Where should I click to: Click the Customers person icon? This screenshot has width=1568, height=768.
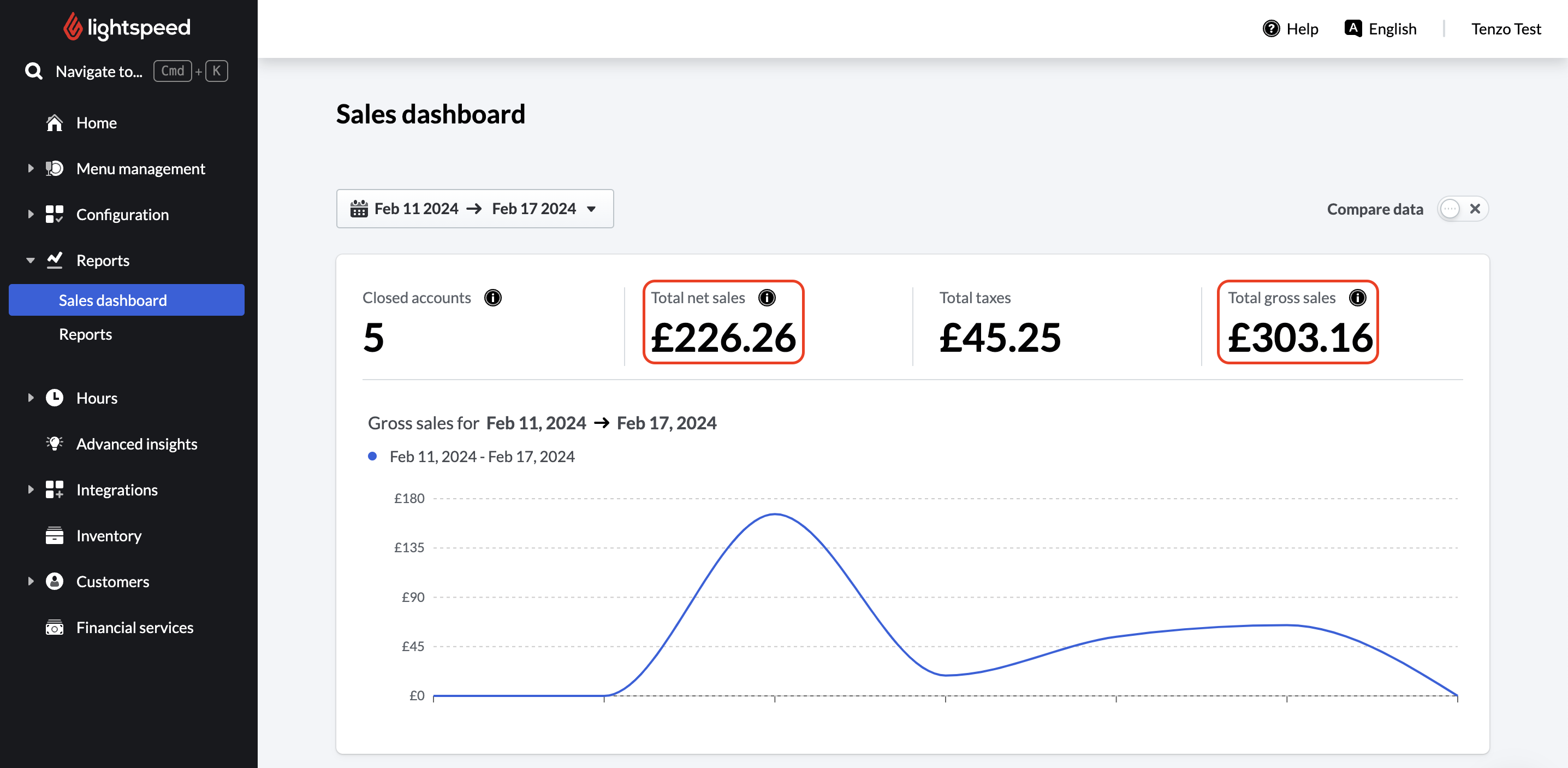pyautogui.click(x=54, y=581)
